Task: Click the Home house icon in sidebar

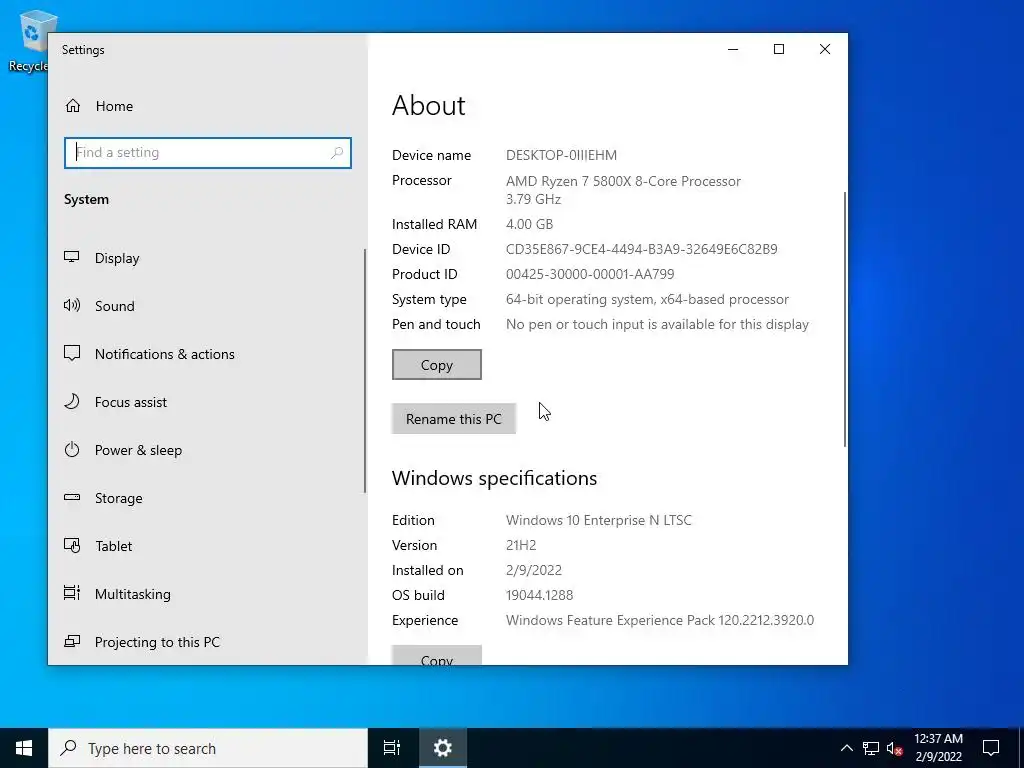Action: tap(72, 106)
